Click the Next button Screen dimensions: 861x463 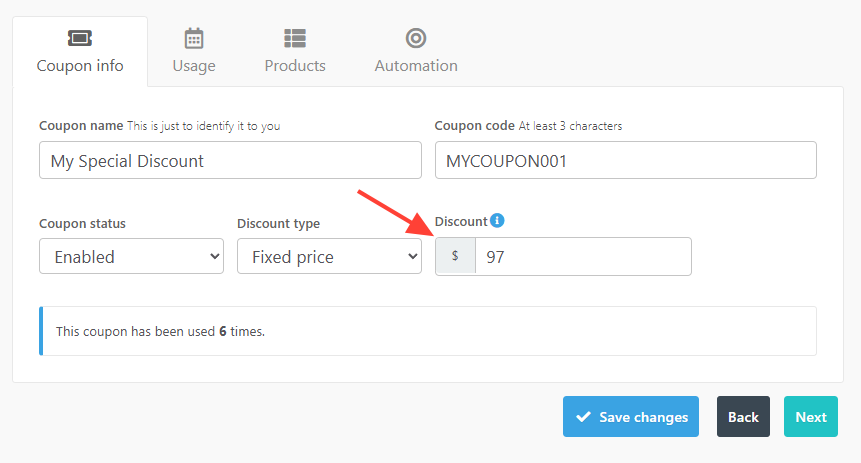point(811,417)
